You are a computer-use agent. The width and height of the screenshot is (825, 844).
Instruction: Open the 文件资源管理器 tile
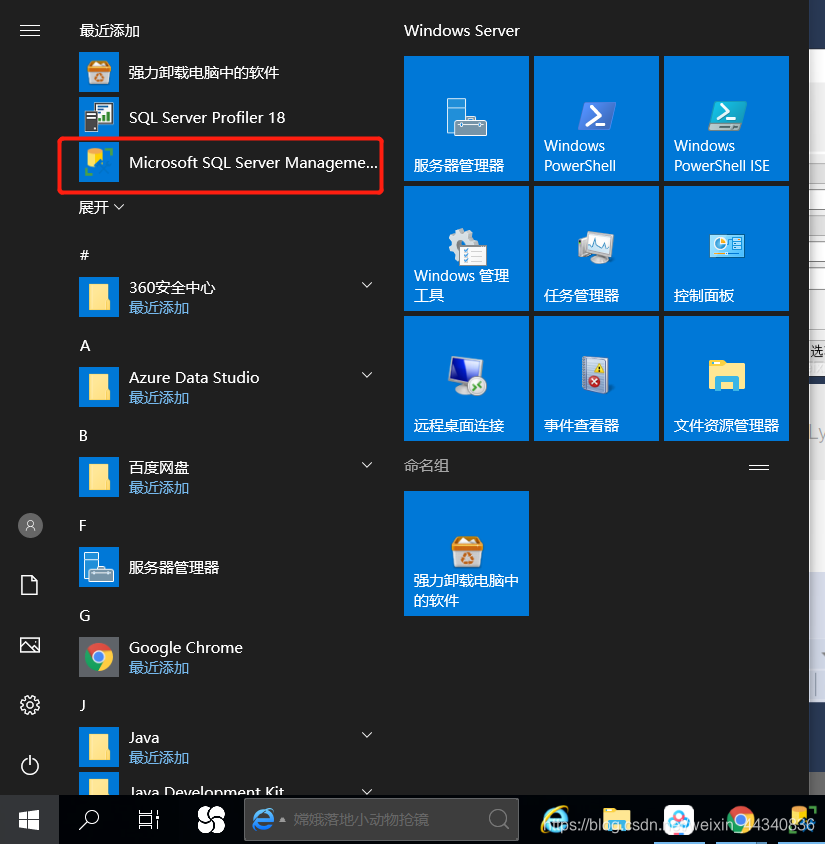pos(727,378)
